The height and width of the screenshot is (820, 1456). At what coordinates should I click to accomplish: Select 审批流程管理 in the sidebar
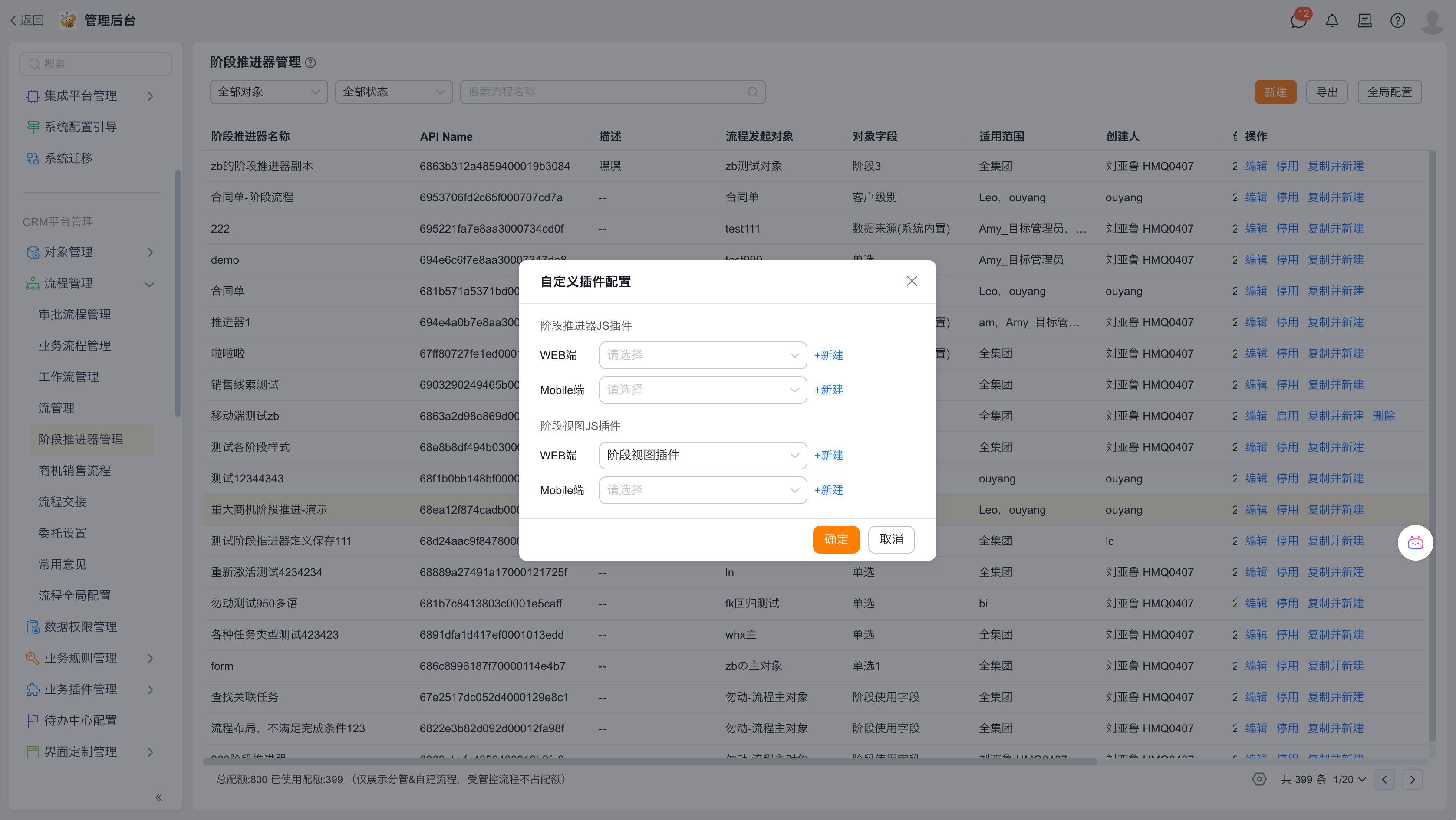(75, 315)
